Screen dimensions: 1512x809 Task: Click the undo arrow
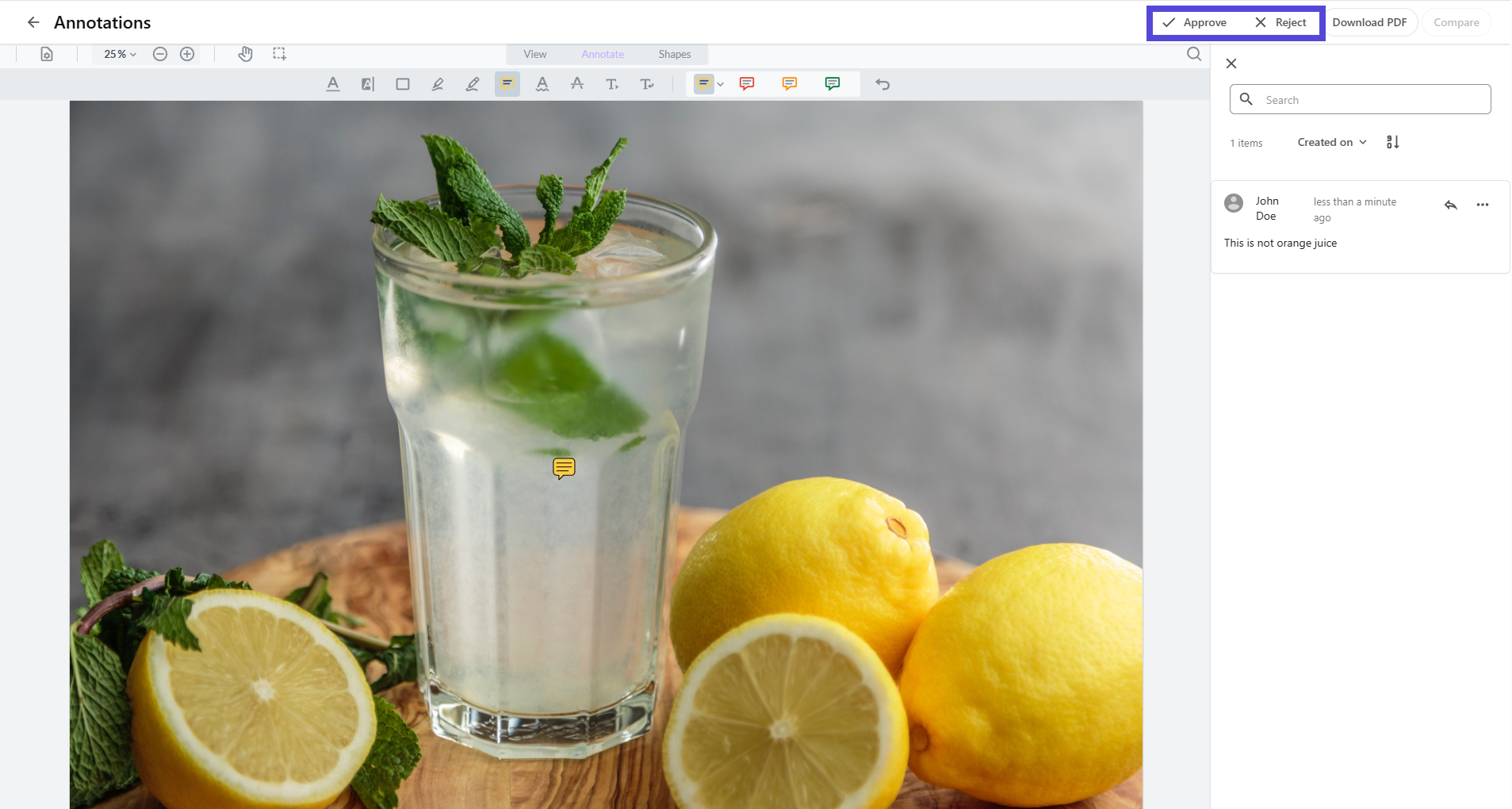pyautogui.click(x=882, y=84)
